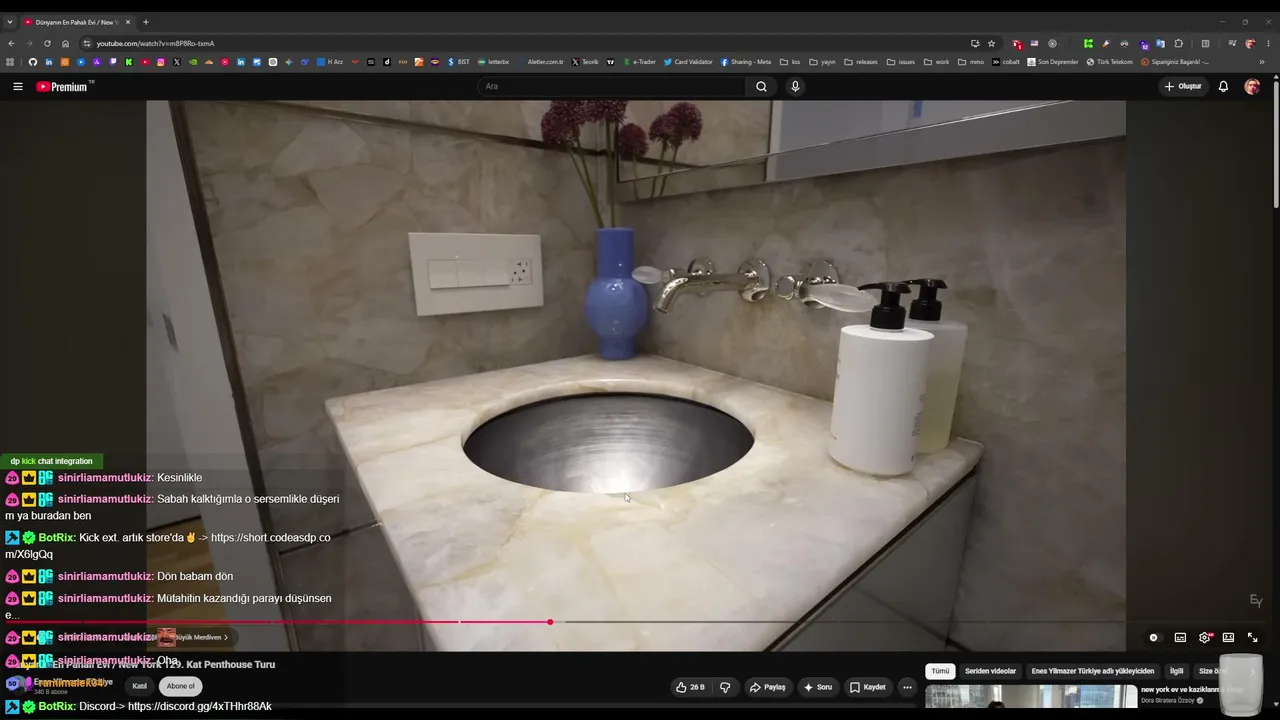Click the Soru ask button

click(818, 687)
